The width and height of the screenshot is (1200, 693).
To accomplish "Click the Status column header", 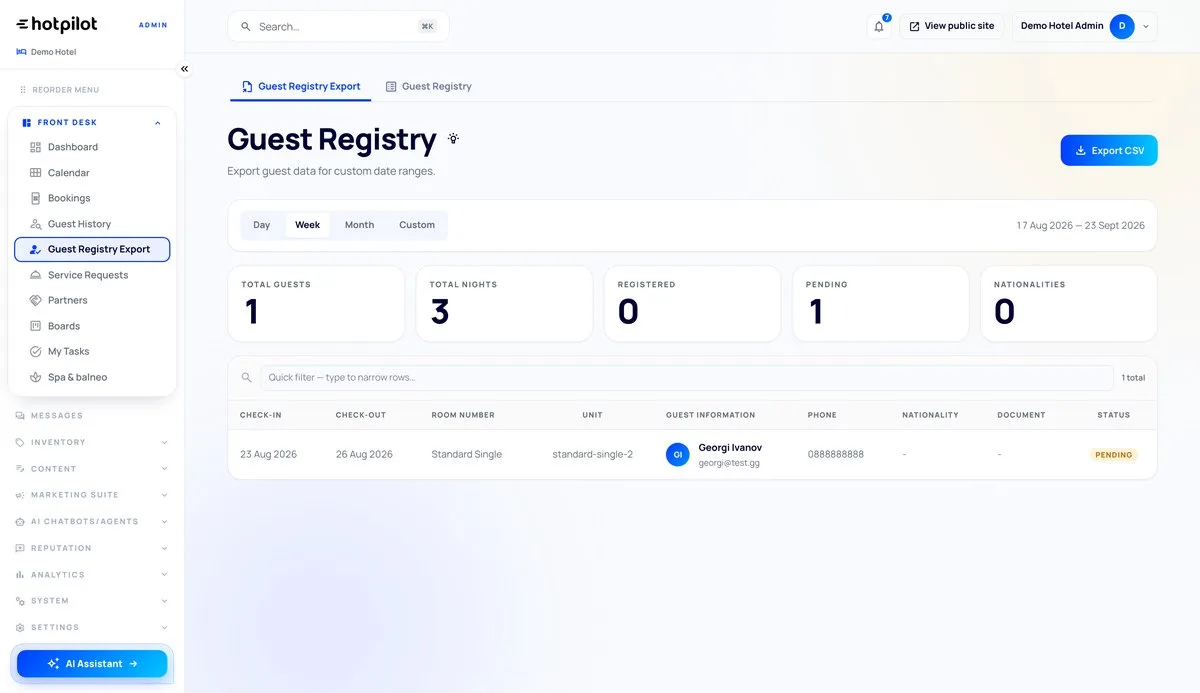I will tap(1113, 415).
